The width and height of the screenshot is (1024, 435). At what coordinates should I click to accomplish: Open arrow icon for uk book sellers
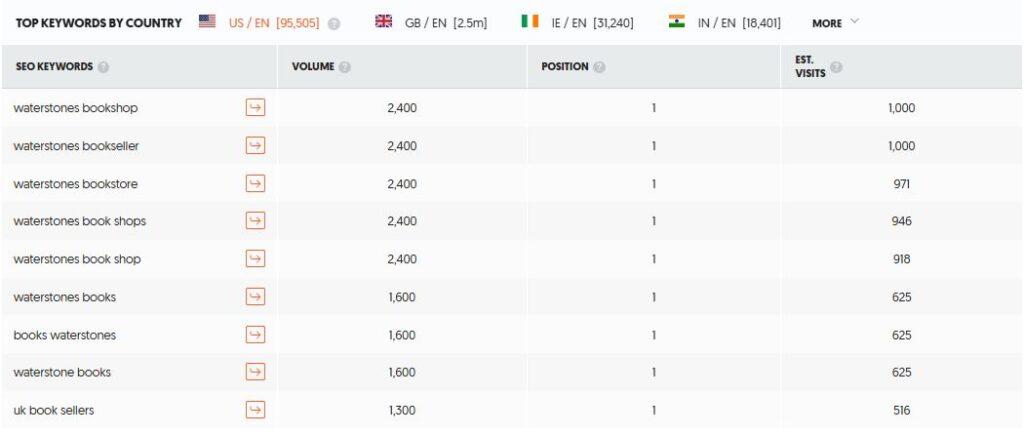(255, 410)
